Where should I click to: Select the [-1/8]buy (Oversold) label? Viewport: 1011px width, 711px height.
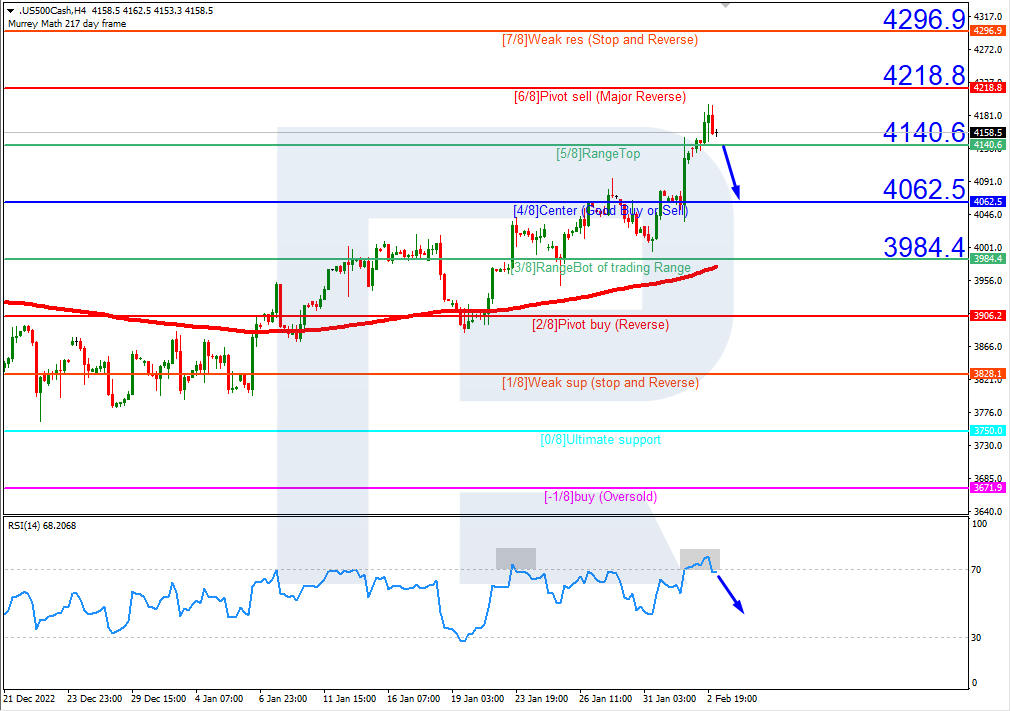[600, 497]
